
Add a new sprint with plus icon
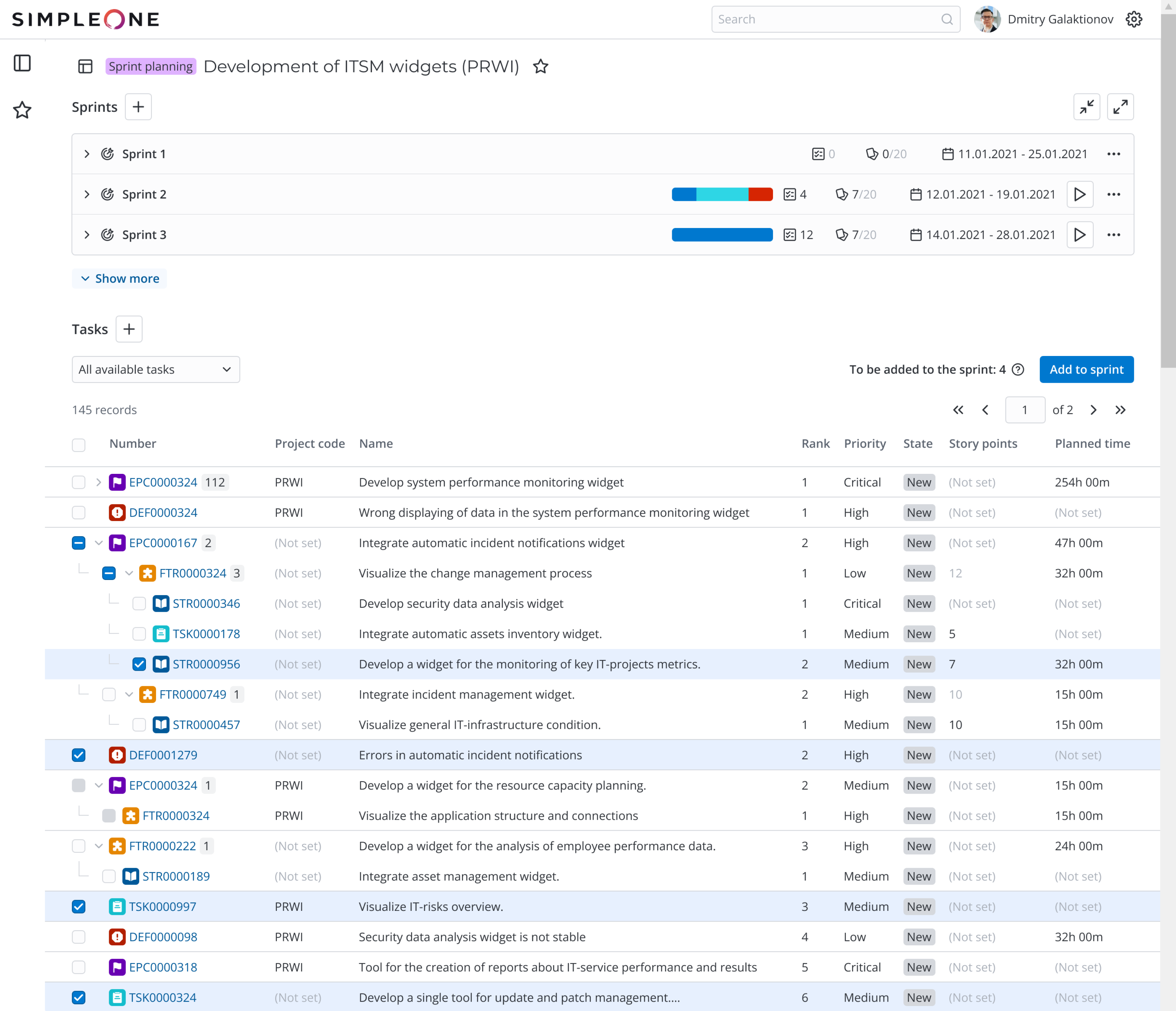coord(138,107)
